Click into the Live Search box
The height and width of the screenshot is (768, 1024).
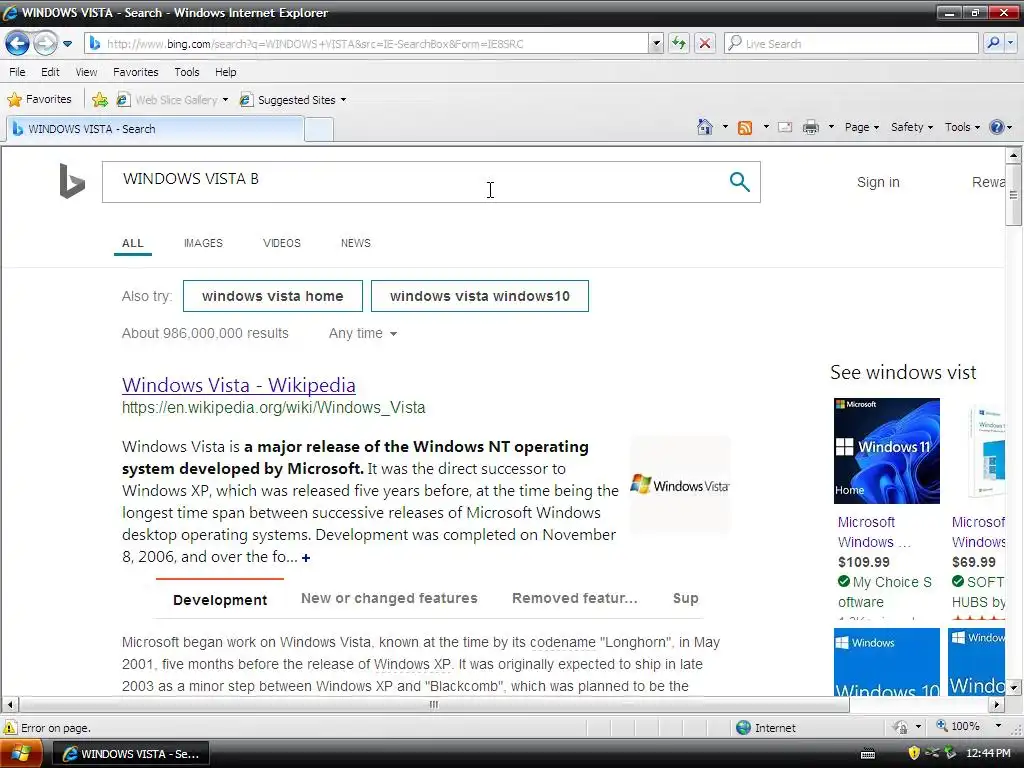coord(851,44)
